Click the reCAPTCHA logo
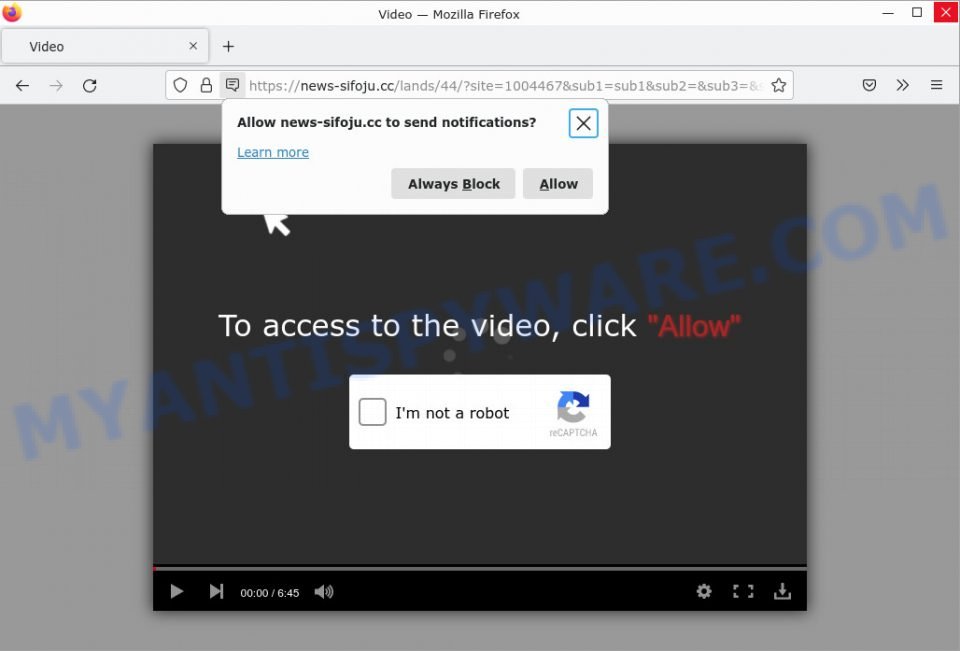Image resolution: width=960 pixels, height=651 pixels. pos(573,407)
